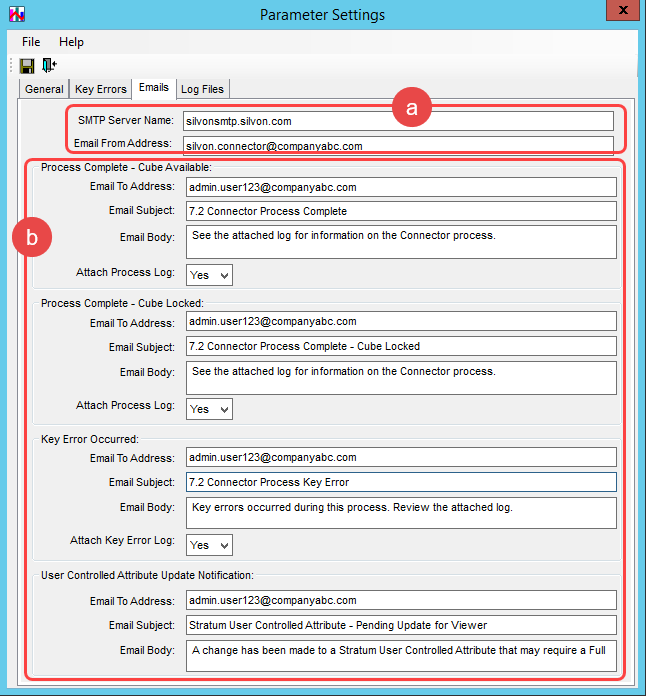Click Key Error Occurred Email Subject field

pos(401,482)
